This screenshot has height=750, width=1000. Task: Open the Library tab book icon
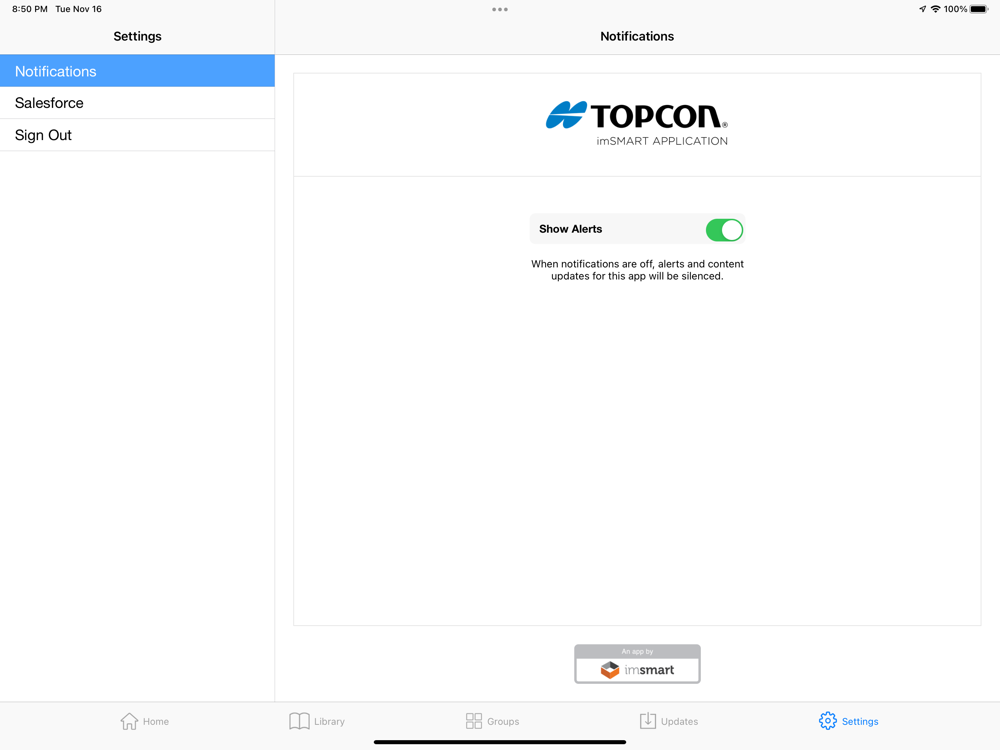pos(299,721)
